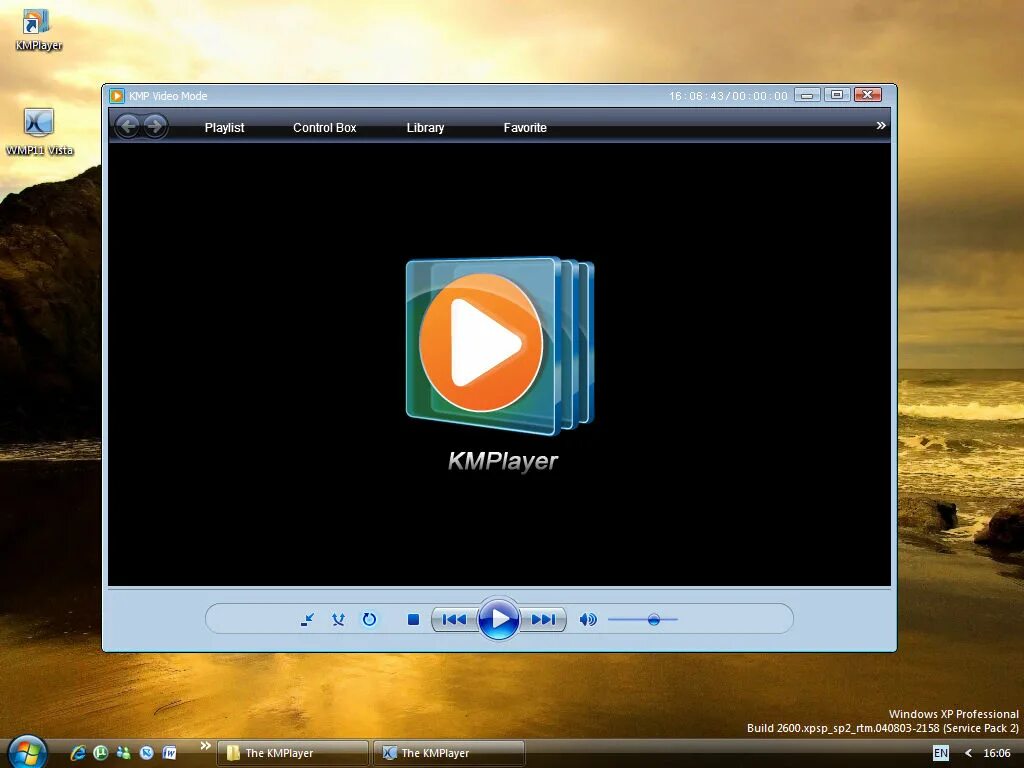Click the blue arrow quick launch icon
The height and width of the screenshot is (768, 1024).
coord(146,753)
